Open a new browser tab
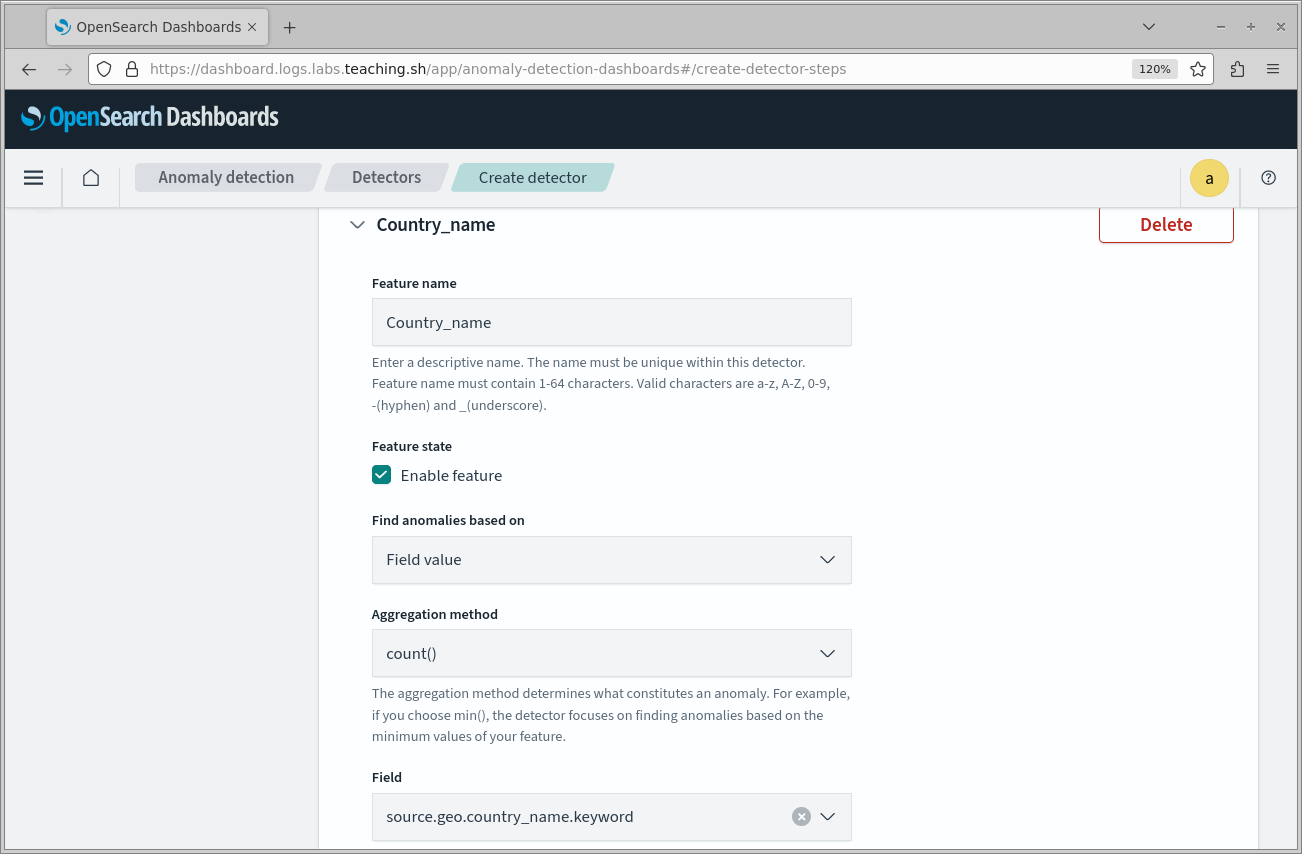Screen dimensions: 1302x854 coord(290,27)
